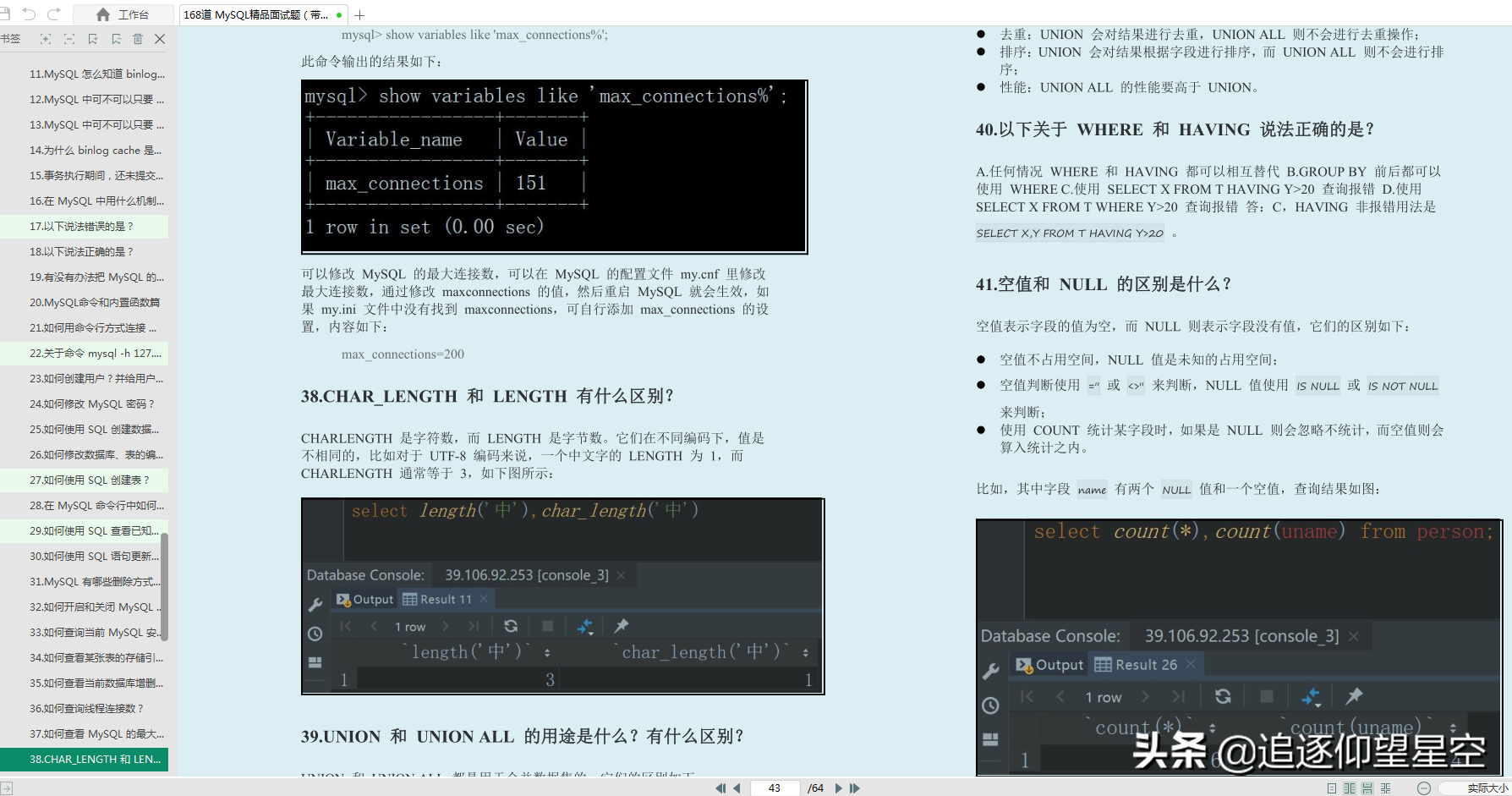
Task: Go to the previous page
Action: (x=737, y=788)
